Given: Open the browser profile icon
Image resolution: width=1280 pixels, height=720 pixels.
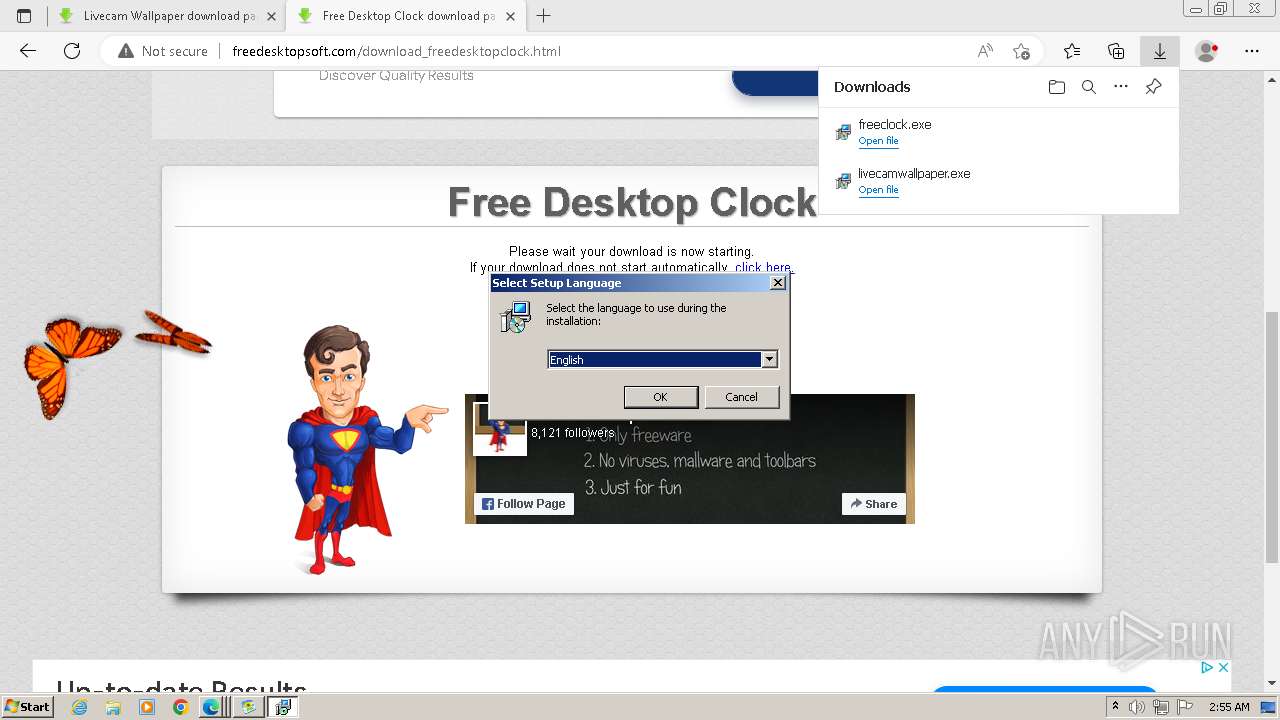Looking at the screenshot, I should coord(1207,51).
